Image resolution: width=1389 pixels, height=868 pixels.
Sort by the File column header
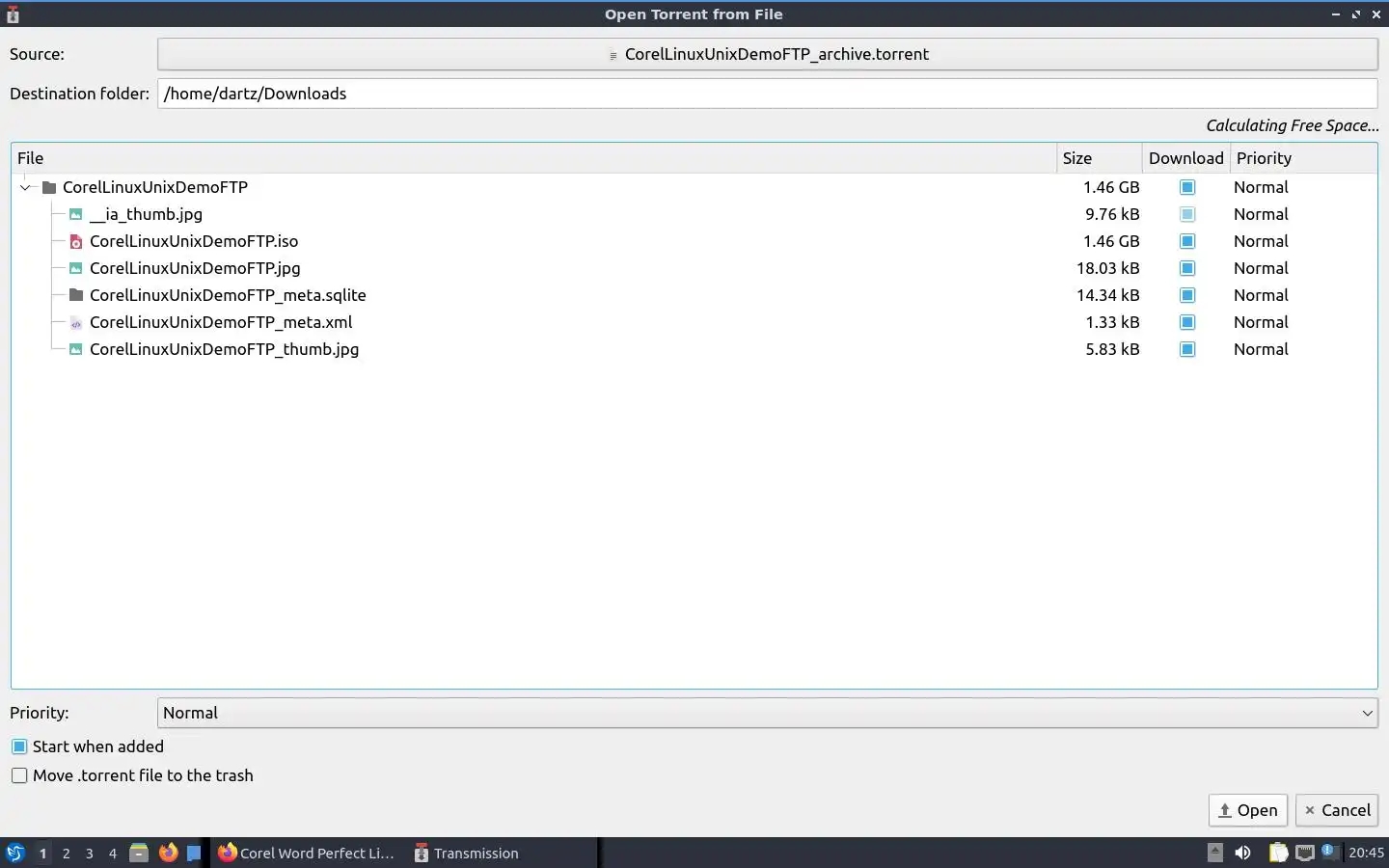click(x=534, y=158)
